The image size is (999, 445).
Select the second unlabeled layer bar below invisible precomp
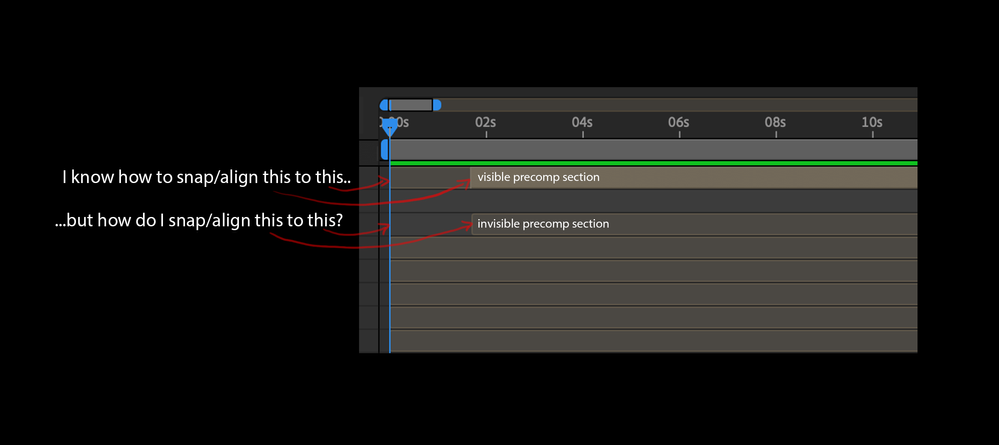650,271
